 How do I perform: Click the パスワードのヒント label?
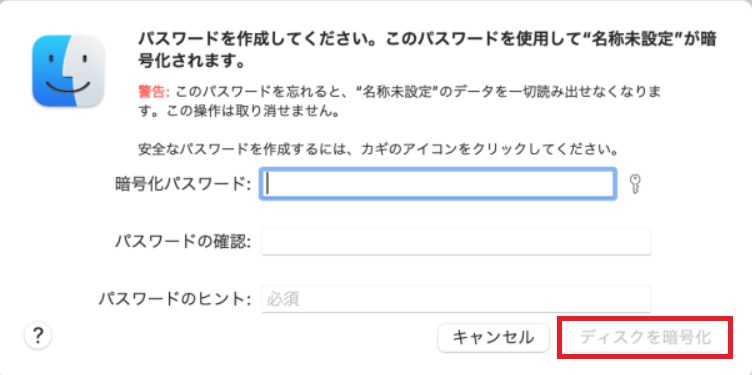point(175,300)
